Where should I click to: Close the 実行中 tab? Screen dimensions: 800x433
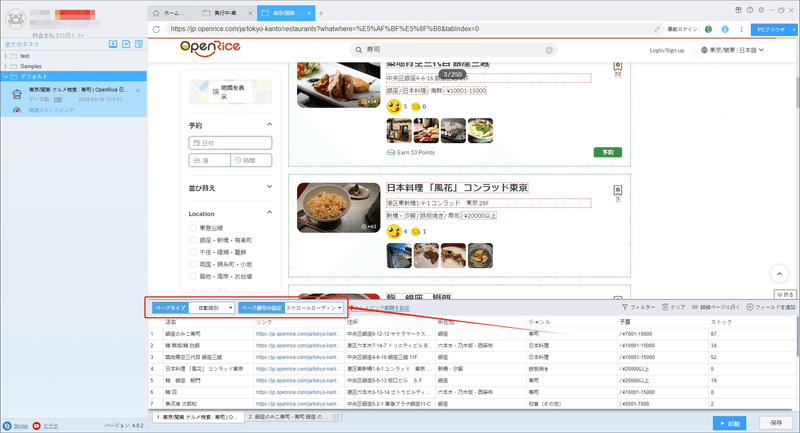[251, 13]
